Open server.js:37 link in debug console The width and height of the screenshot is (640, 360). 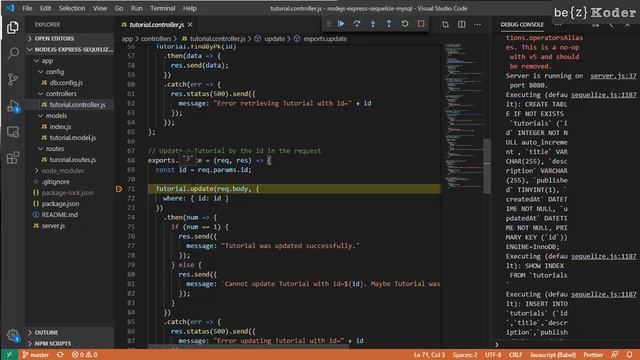point(613,76)
